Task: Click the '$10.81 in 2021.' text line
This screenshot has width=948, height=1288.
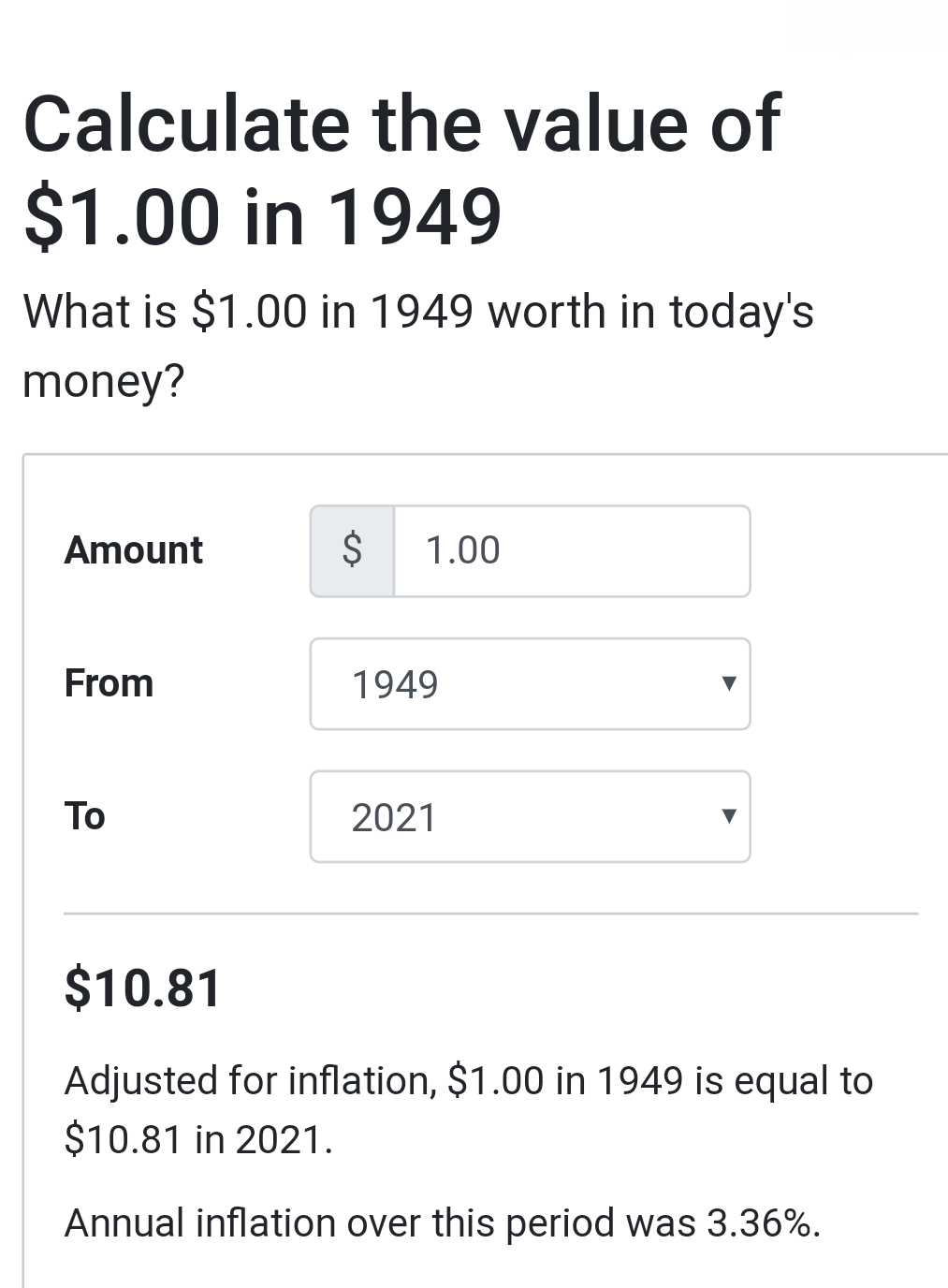Action: (x=198, y=1139)
